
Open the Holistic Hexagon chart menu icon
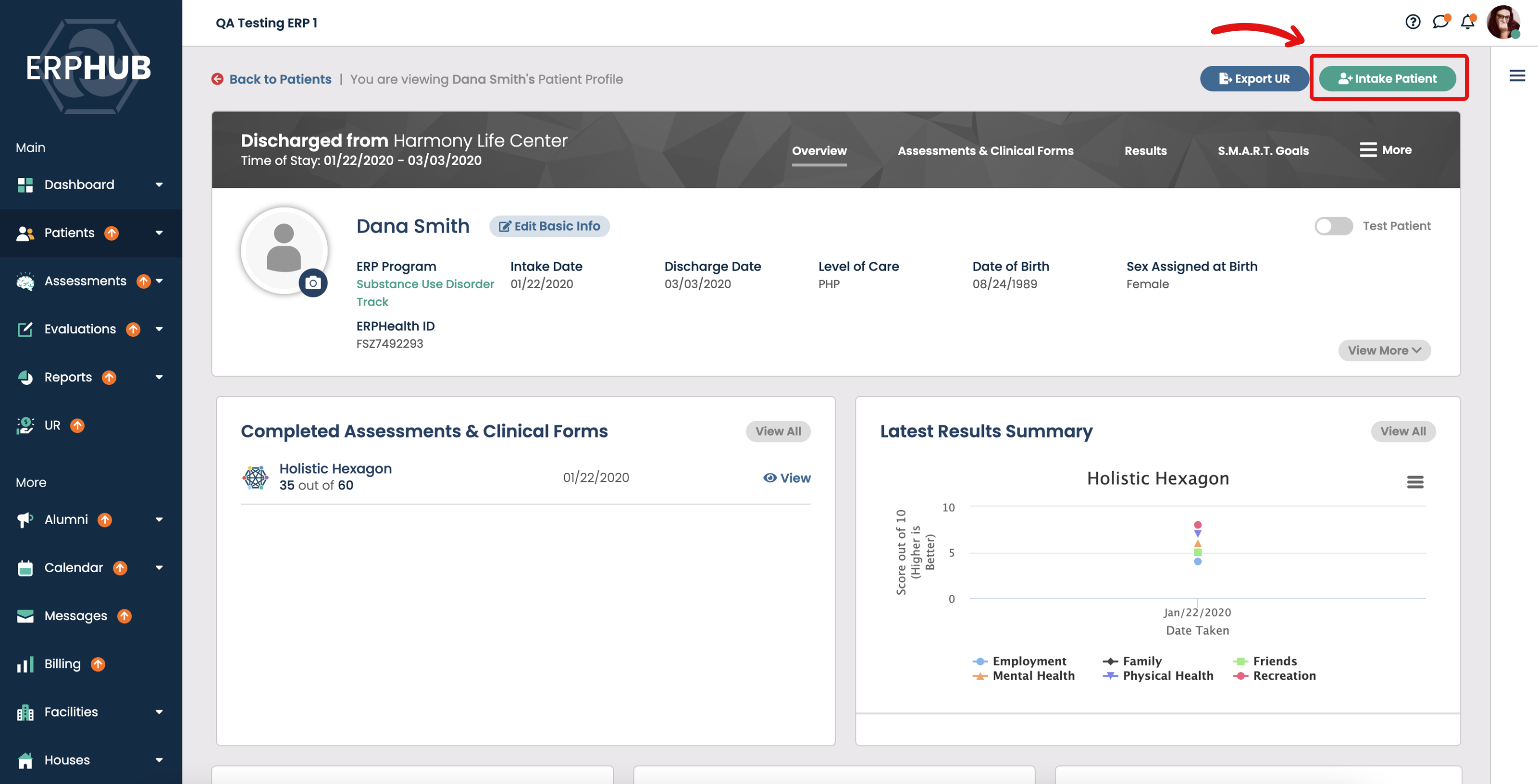1415,481
